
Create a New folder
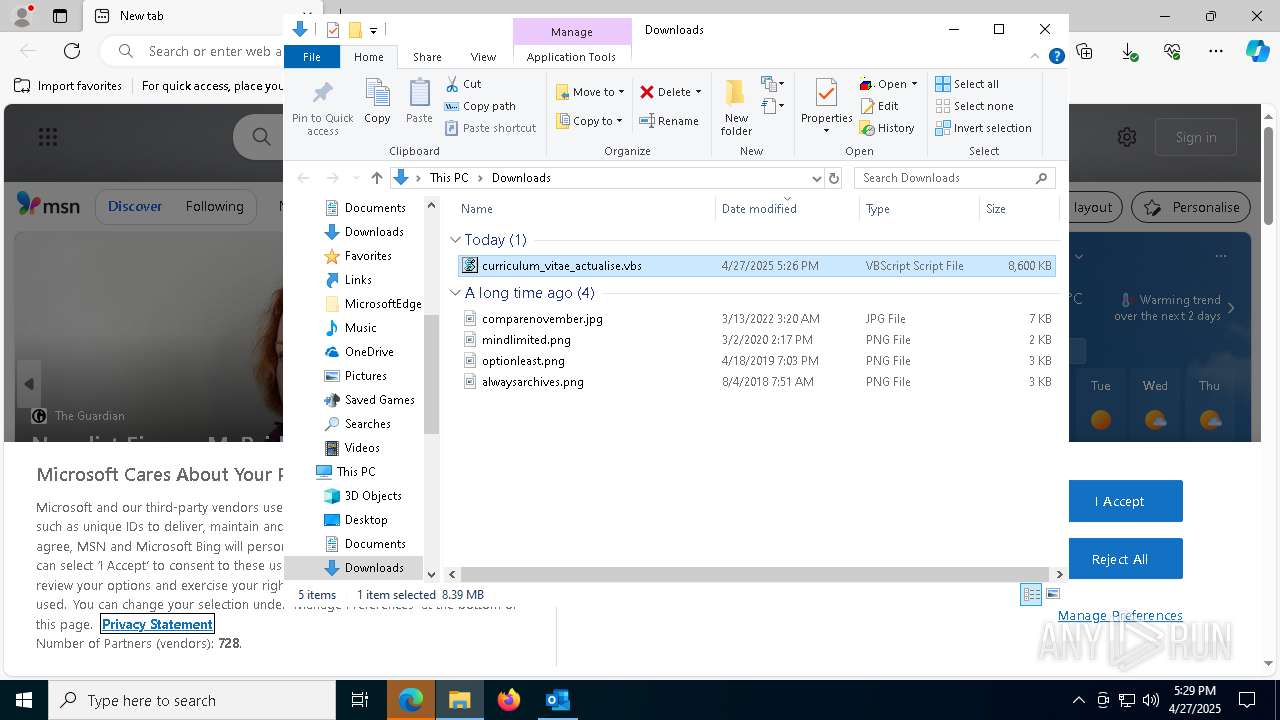[x=736, y=107]
